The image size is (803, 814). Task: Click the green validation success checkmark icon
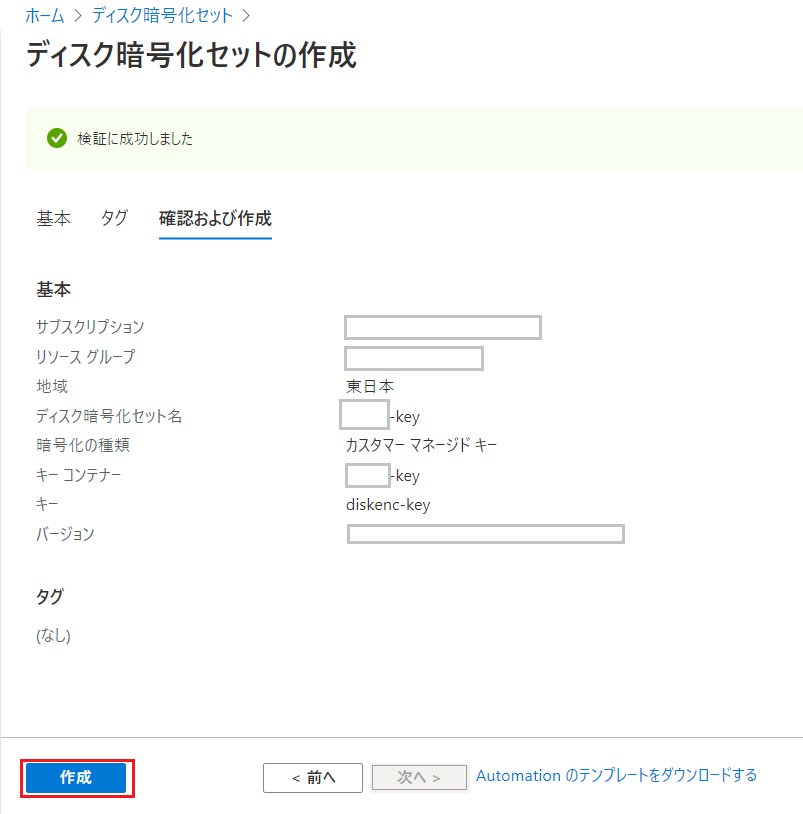57,138
